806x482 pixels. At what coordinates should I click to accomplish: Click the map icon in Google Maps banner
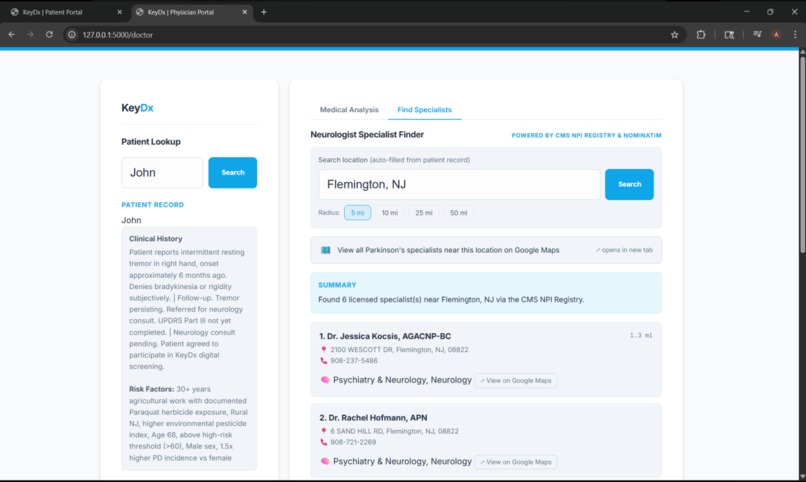tap(325, 250)
